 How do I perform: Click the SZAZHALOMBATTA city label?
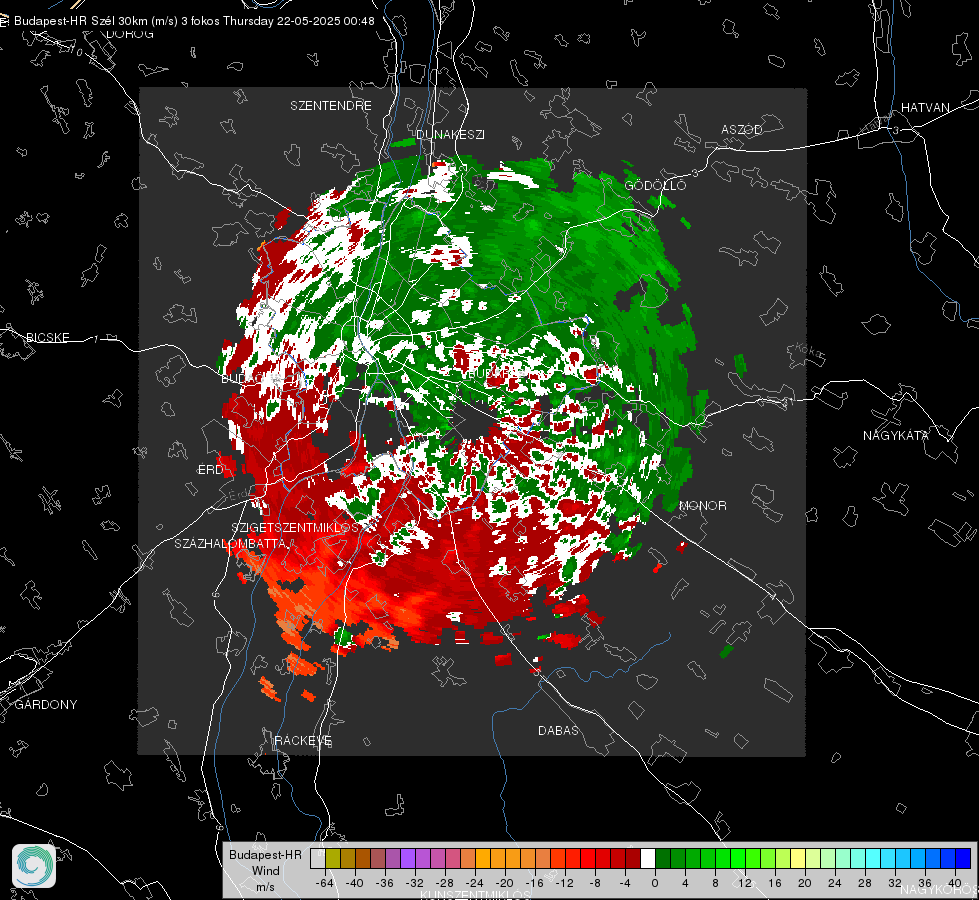pyautogui.click(x=230, y=543)
